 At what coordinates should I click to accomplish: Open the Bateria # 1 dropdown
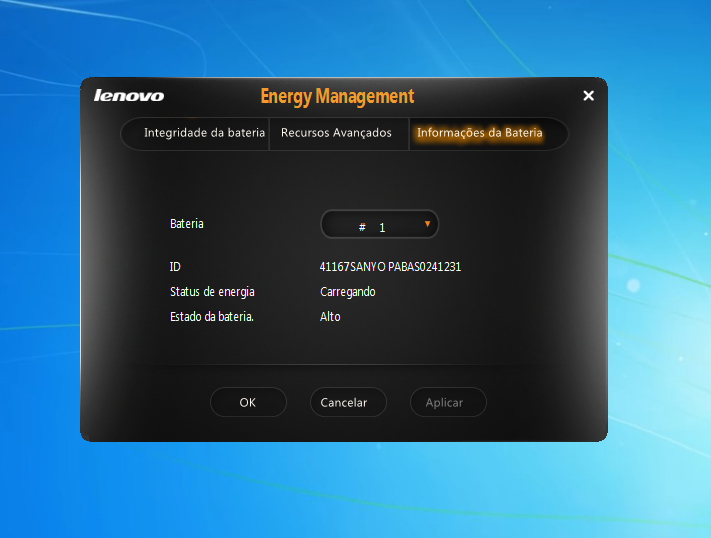point(380,224)
